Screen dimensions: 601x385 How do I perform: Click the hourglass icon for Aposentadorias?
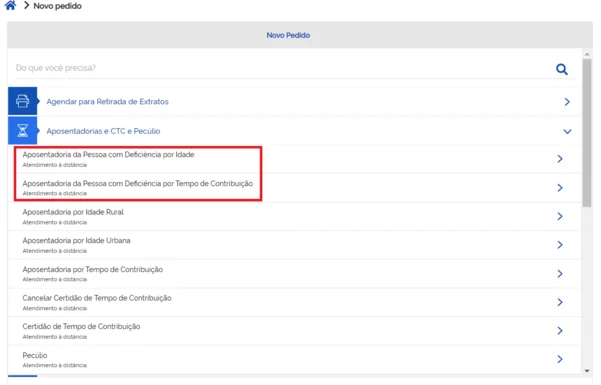(22, 131)
